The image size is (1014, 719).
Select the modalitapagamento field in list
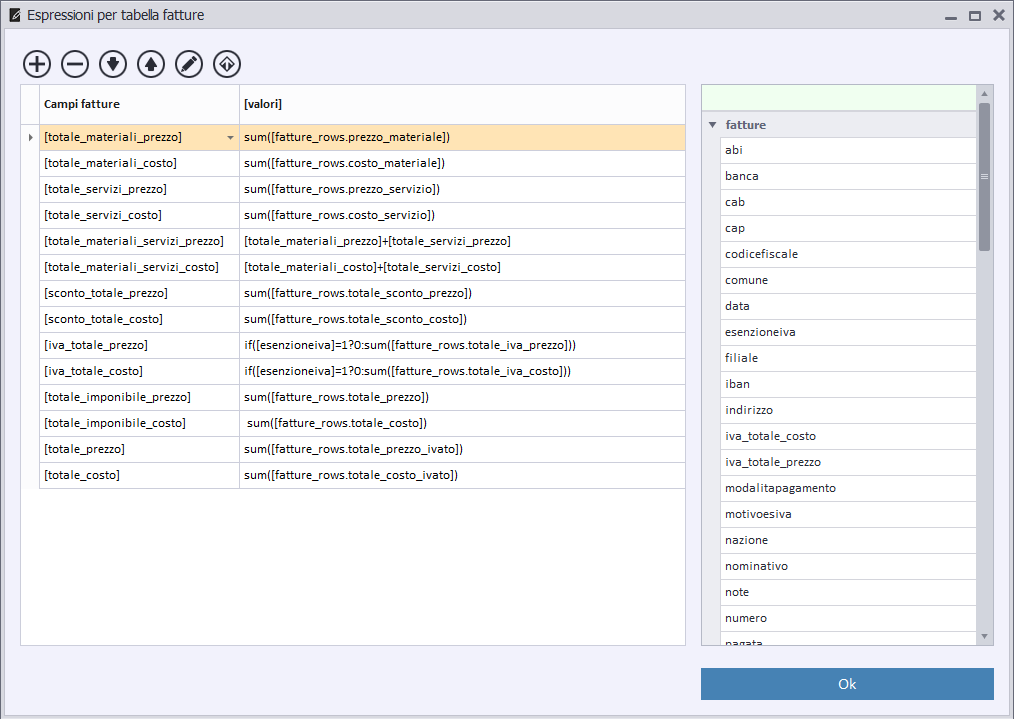pos(847,488)
